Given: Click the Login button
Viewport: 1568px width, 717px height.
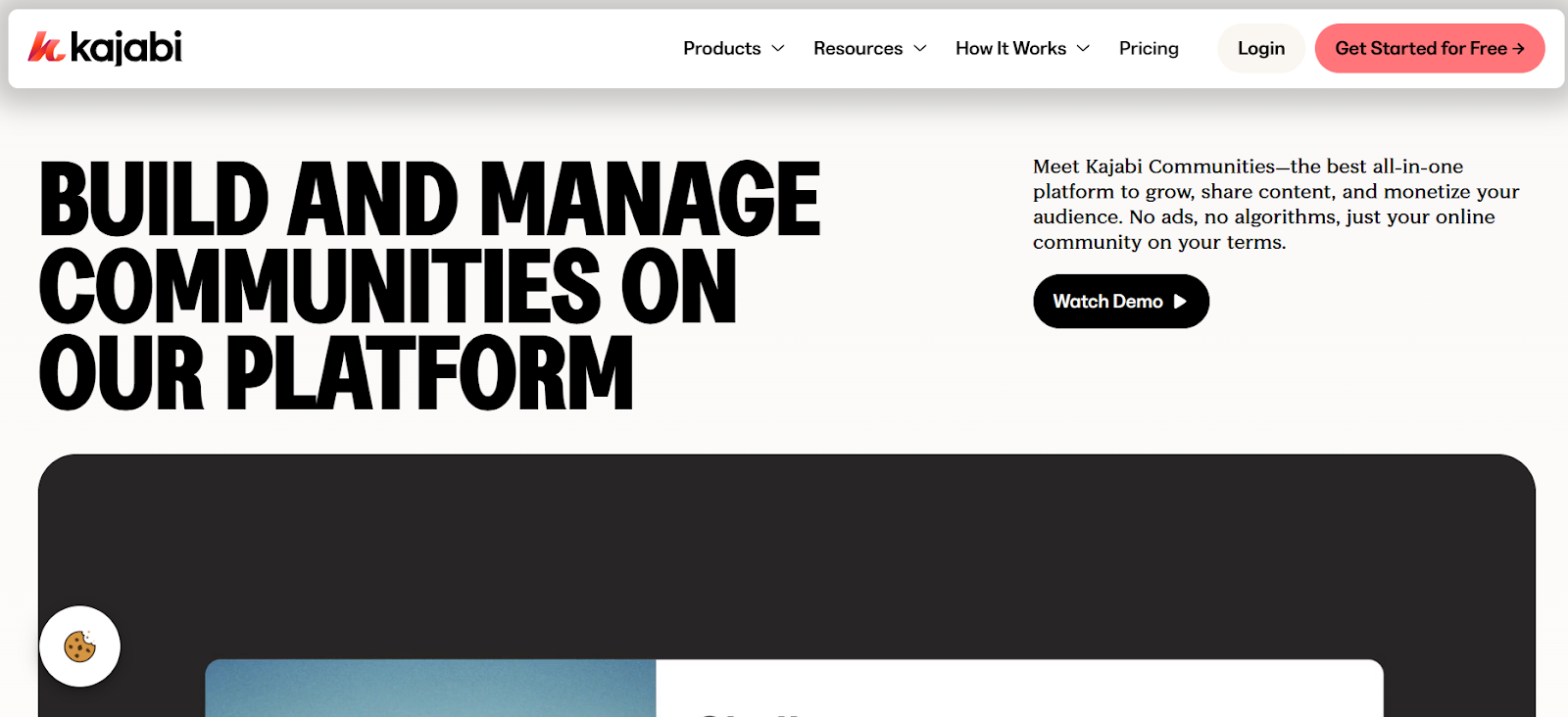Looking at the screenshot, I should tap(1261, 48).
